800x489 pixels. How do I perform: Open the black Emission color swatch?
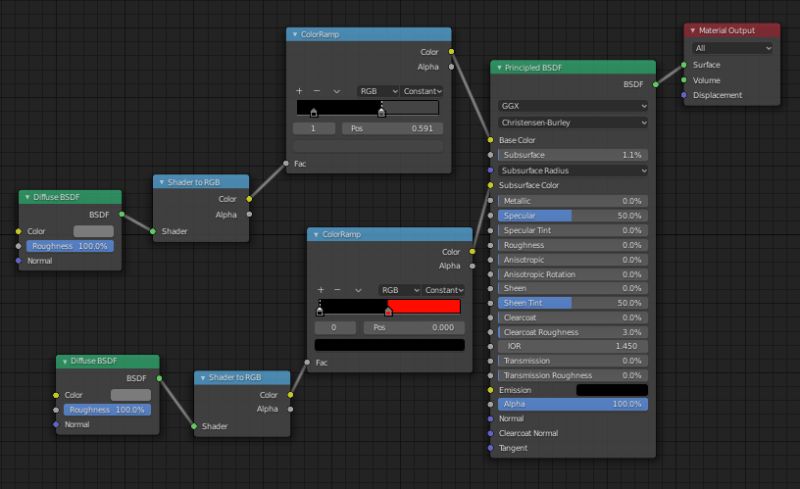pos(612,390)
